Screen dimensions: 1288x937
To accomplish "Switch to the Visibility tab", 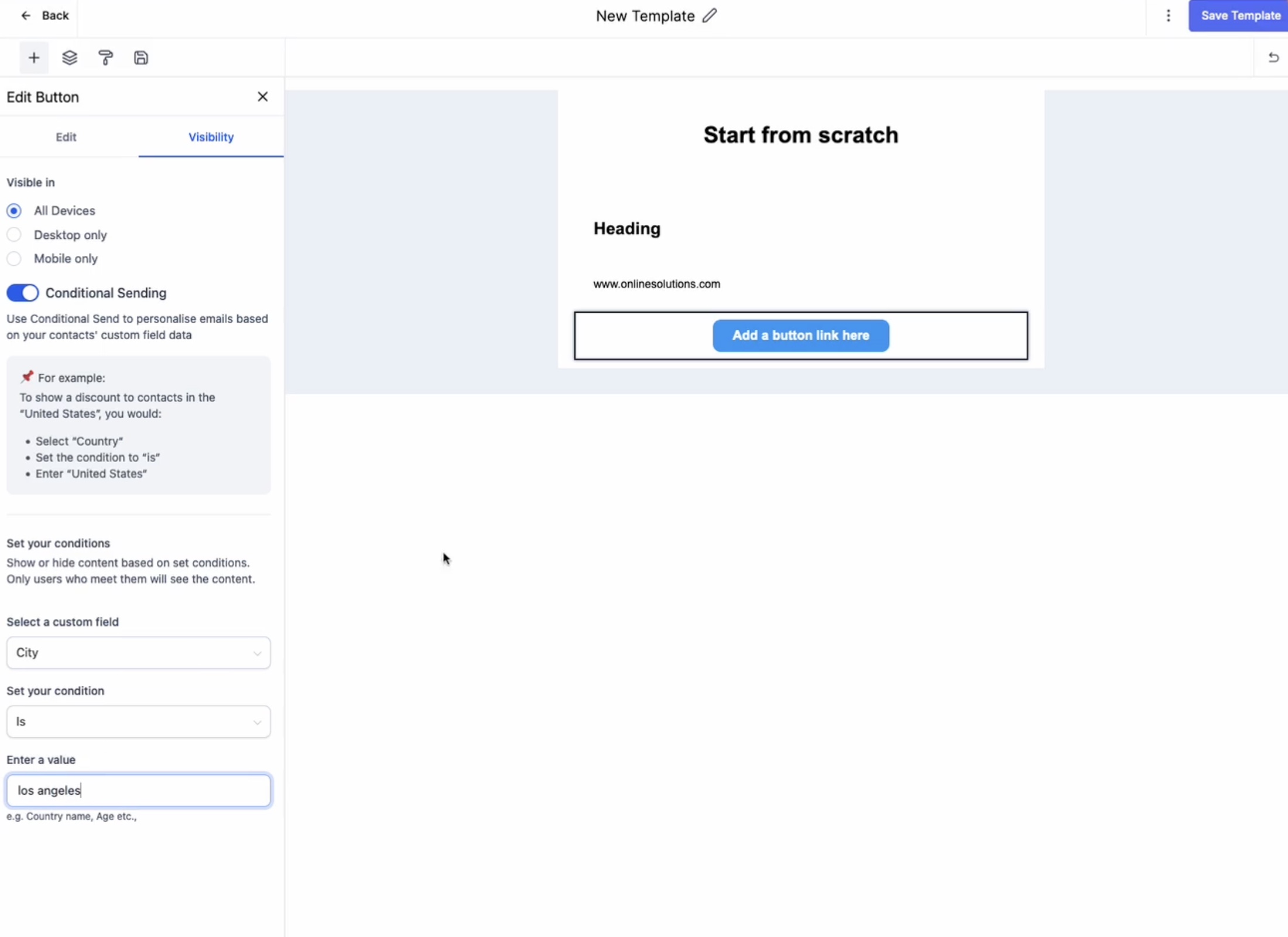I will [x=211, y=137].
